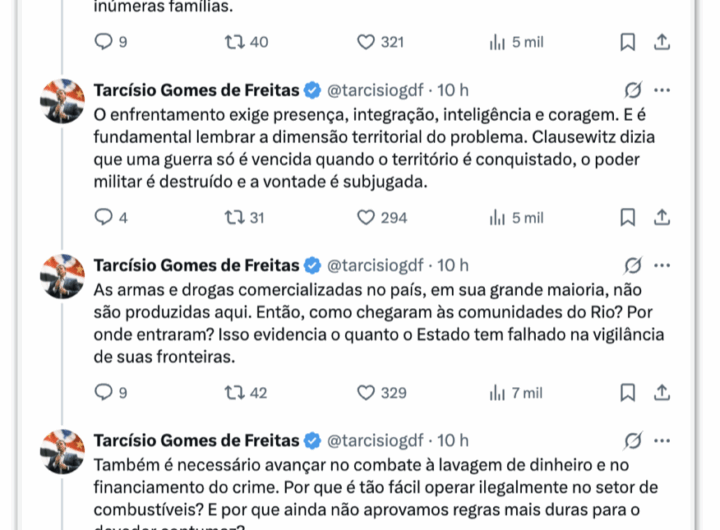Viewport: 720px width, 530px height.
Task: Like the top tweet with 321 likes
Action: click(366, 42)
